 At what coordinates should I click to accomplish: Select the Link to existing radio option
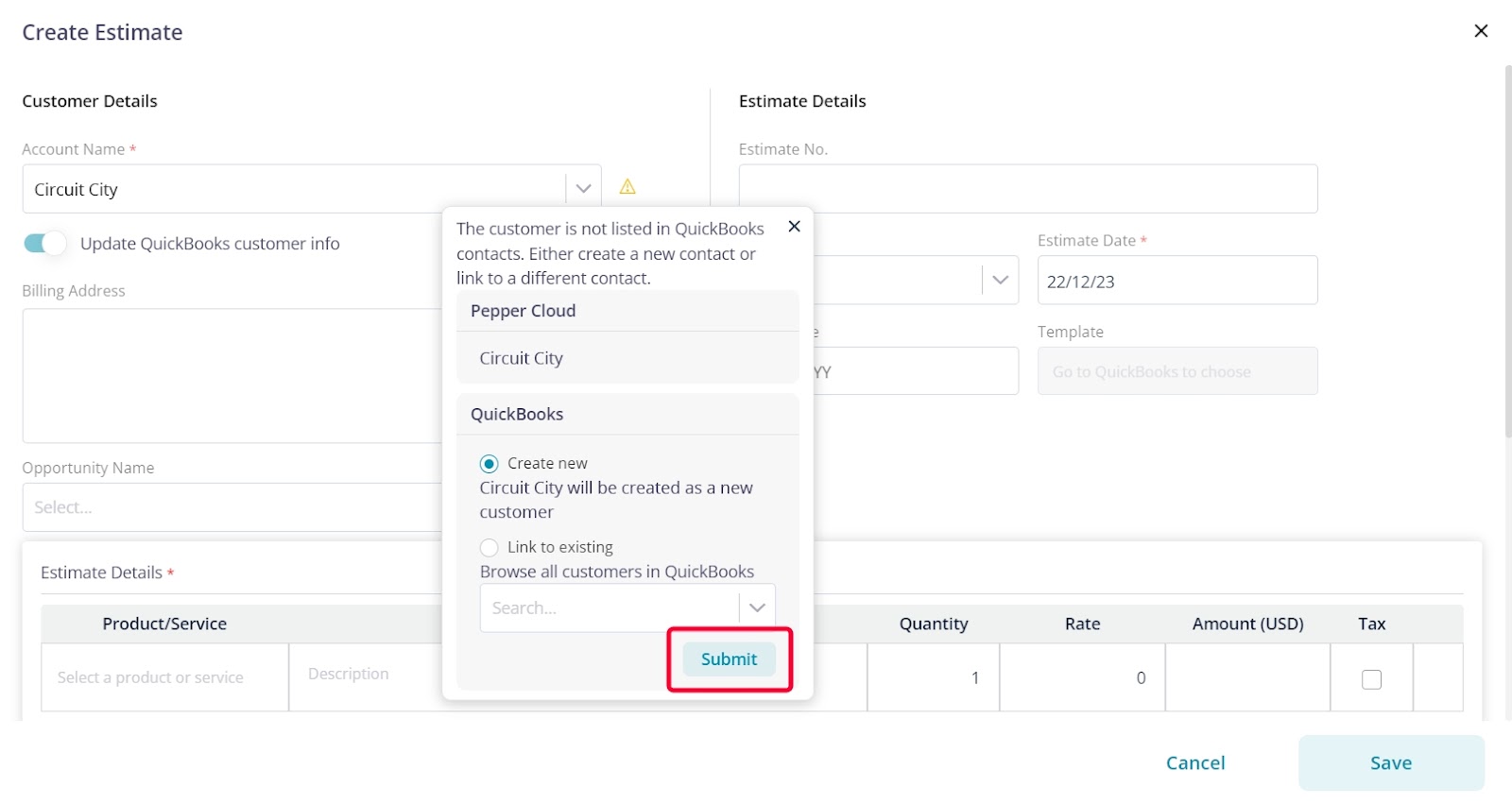[x=489, y=548]
